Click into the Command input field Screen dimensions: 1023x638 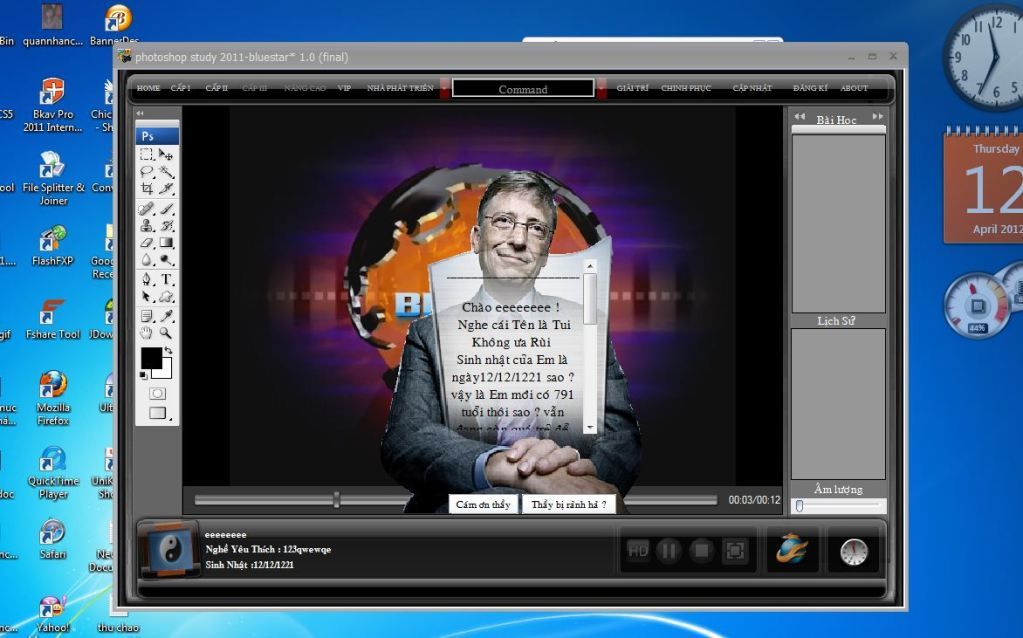pos(523,89)
